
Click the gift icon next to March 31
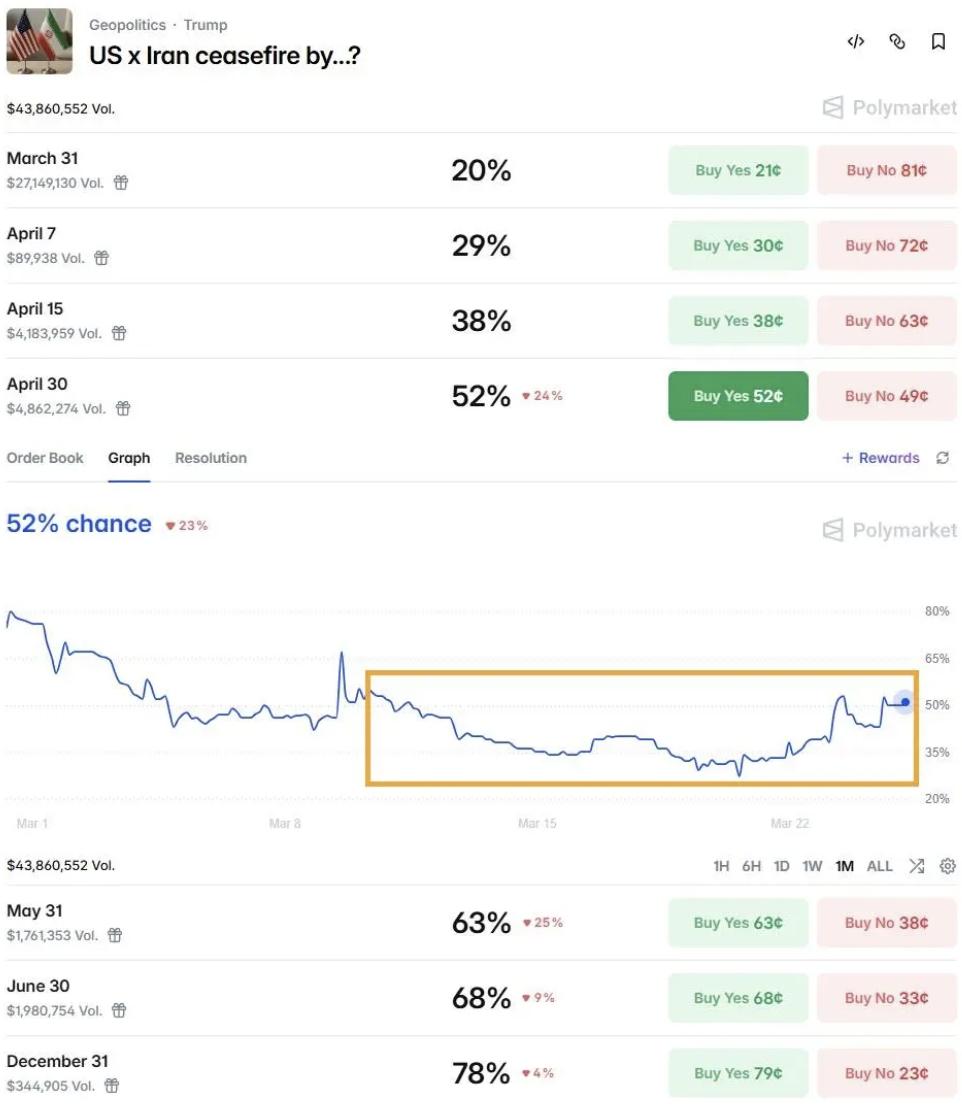pyautogui.click(x=118, y=184)
